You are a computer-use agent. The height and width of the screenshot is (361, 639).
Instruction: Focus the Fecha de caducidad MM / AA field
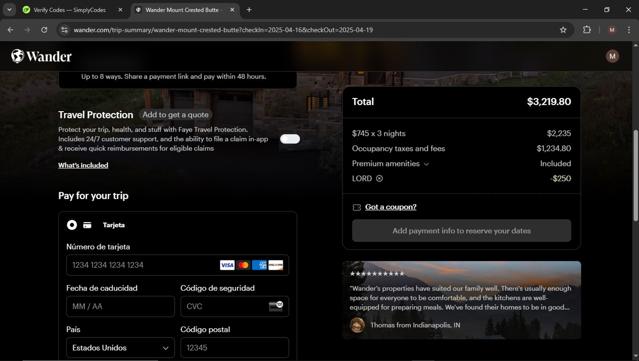[x=120, y=306]
